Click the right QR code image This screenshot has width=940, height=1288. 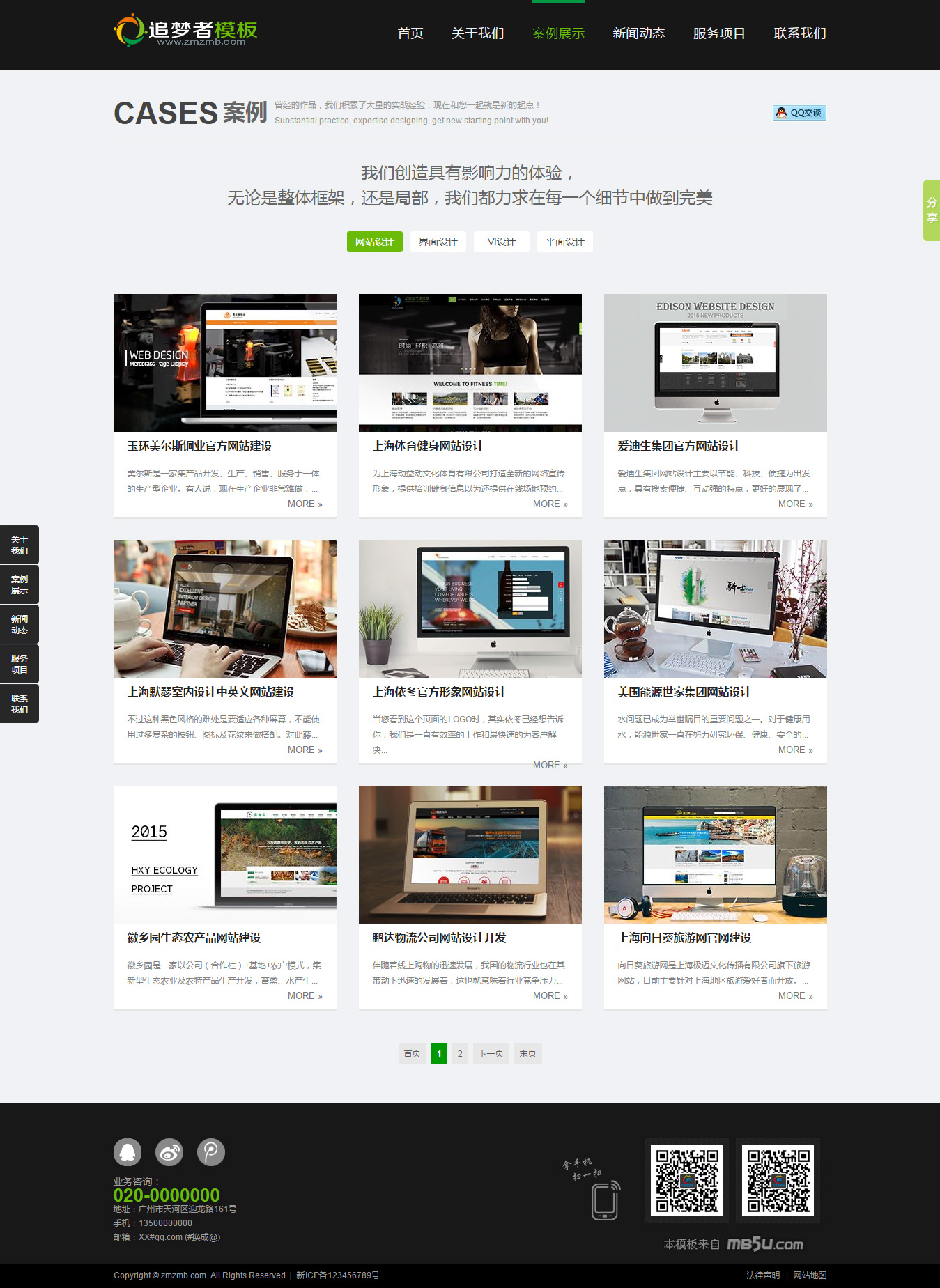(x=778, y=1181)
